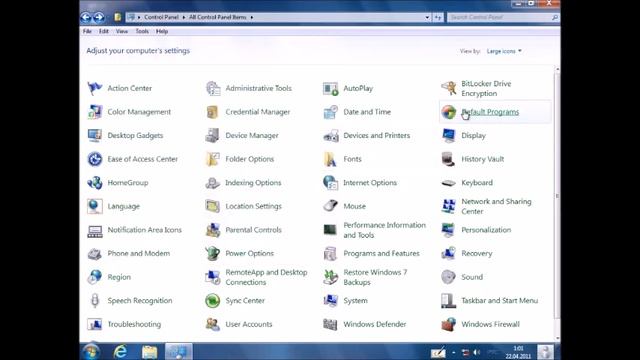Screen dimensions: 640x360
Task: Open the Display monitor icon
Action: point(449,136)
